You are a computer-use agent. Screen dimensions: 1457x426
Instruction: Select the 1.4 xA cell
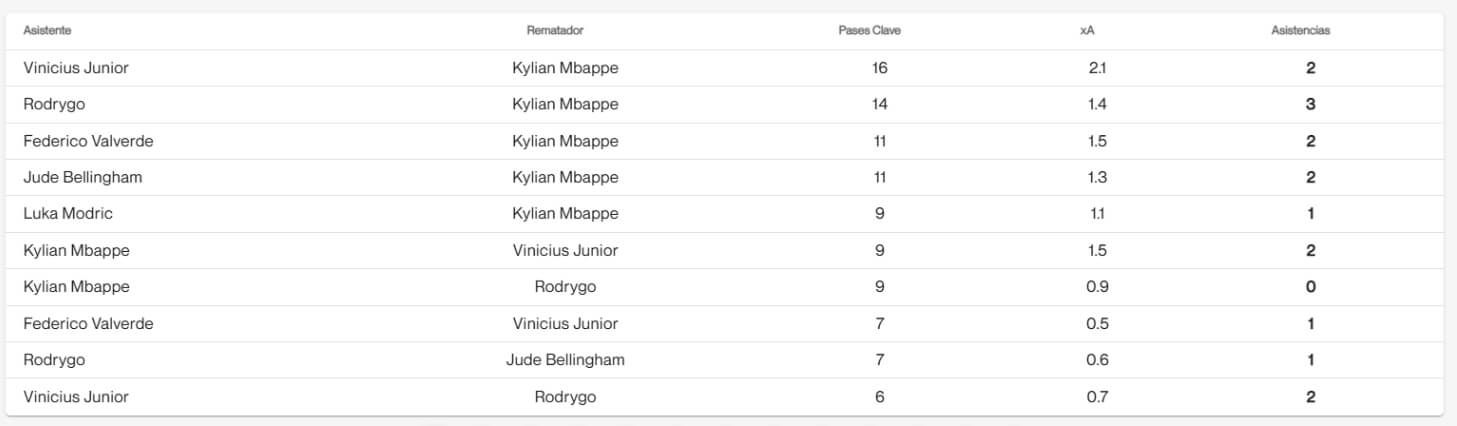[1097, 105]
